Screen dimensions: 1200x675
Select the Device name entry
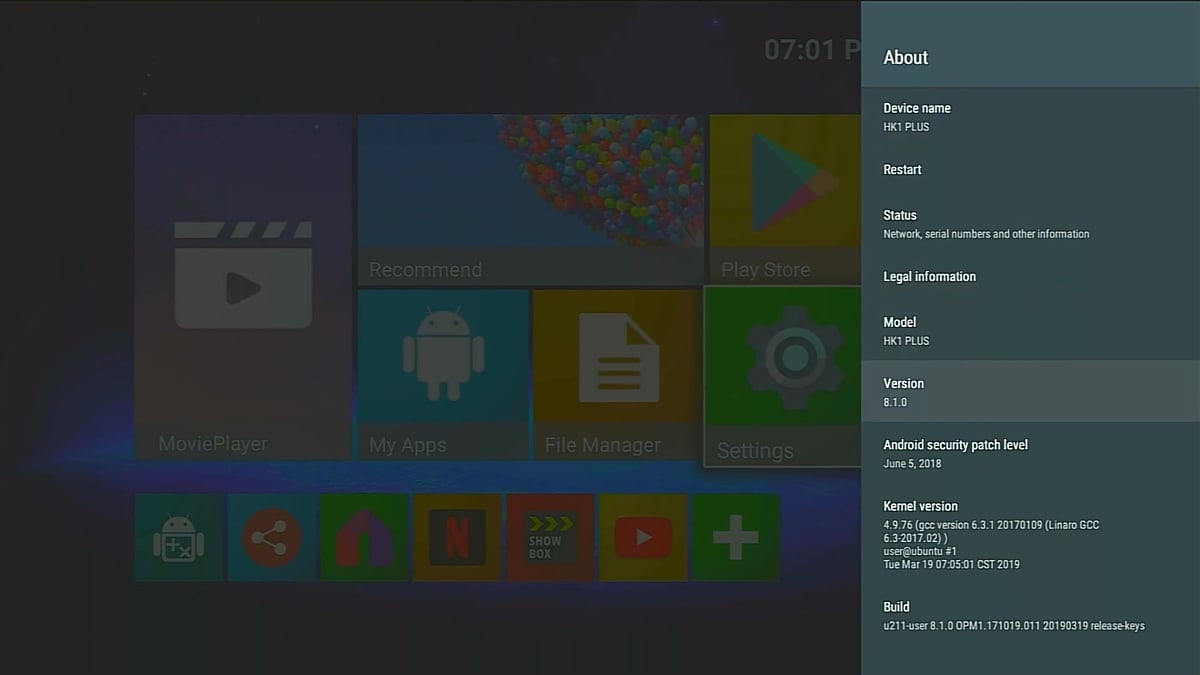(1030, 117)
